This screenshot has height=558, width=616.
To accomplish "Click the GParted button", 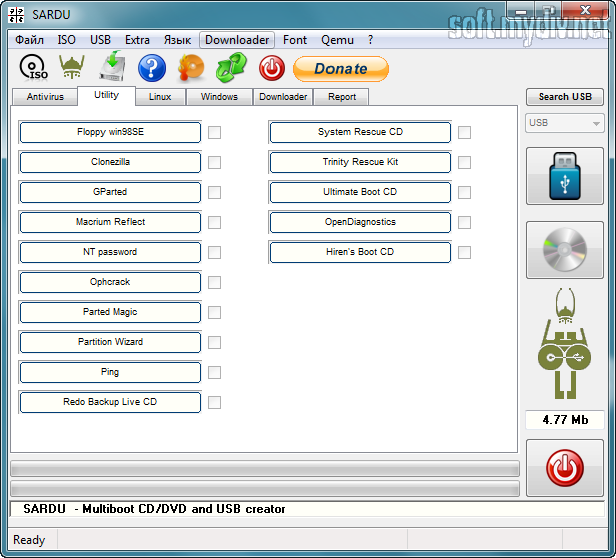I will (x=110, y=192).
